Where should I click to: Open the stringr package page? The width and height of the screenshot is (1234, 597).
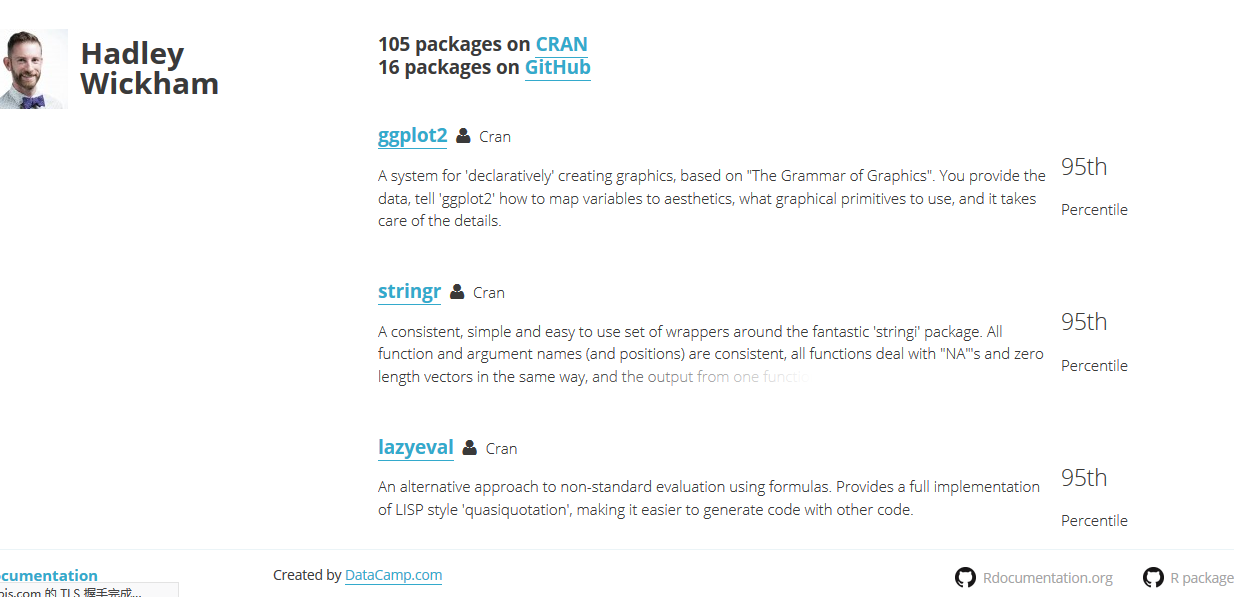point(409,291)
